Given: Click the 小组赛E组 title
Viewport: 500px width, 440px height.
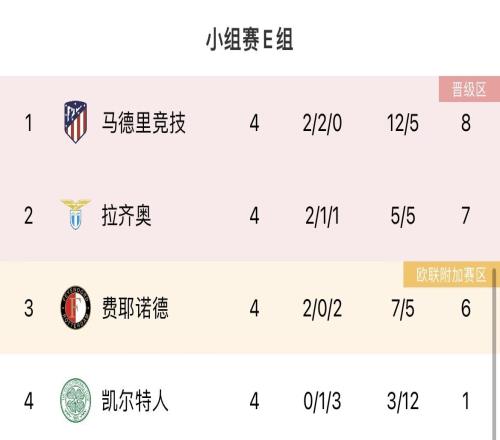Looking at the screenshot, I should pos(250,39).
